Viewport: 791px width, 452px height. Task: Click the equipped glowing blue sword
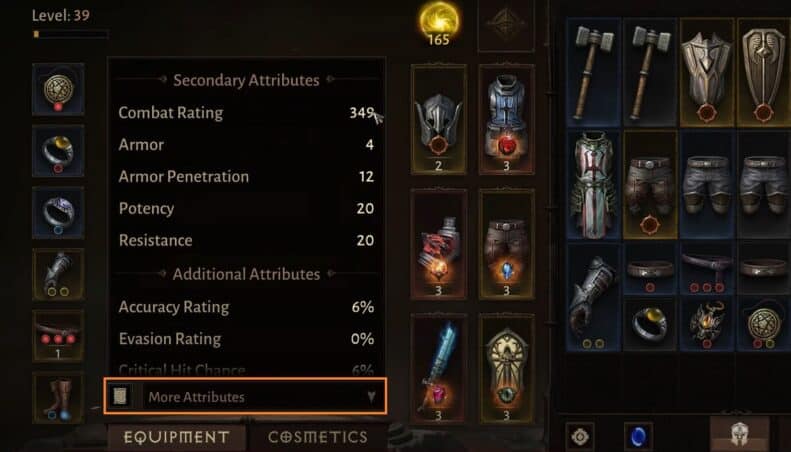click(438, 368)
